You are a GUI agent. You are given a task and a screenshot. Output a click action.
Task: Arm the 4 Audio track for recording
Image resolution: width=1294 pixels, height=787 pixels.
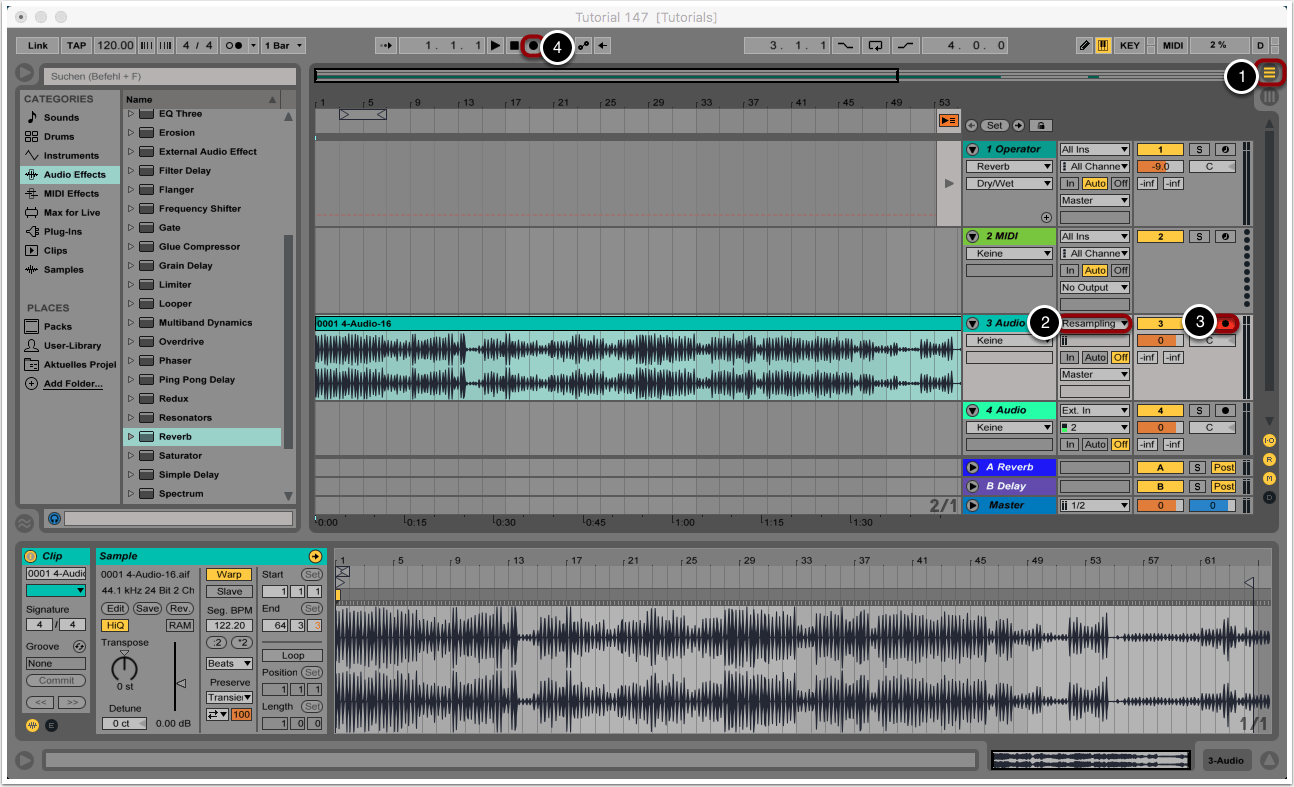pos(1224,410)
